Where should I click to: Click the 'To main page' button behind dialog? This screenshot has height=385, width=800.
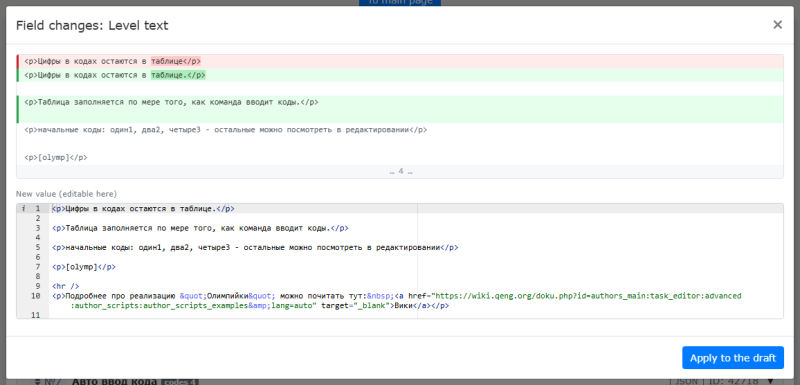(400, 3)
